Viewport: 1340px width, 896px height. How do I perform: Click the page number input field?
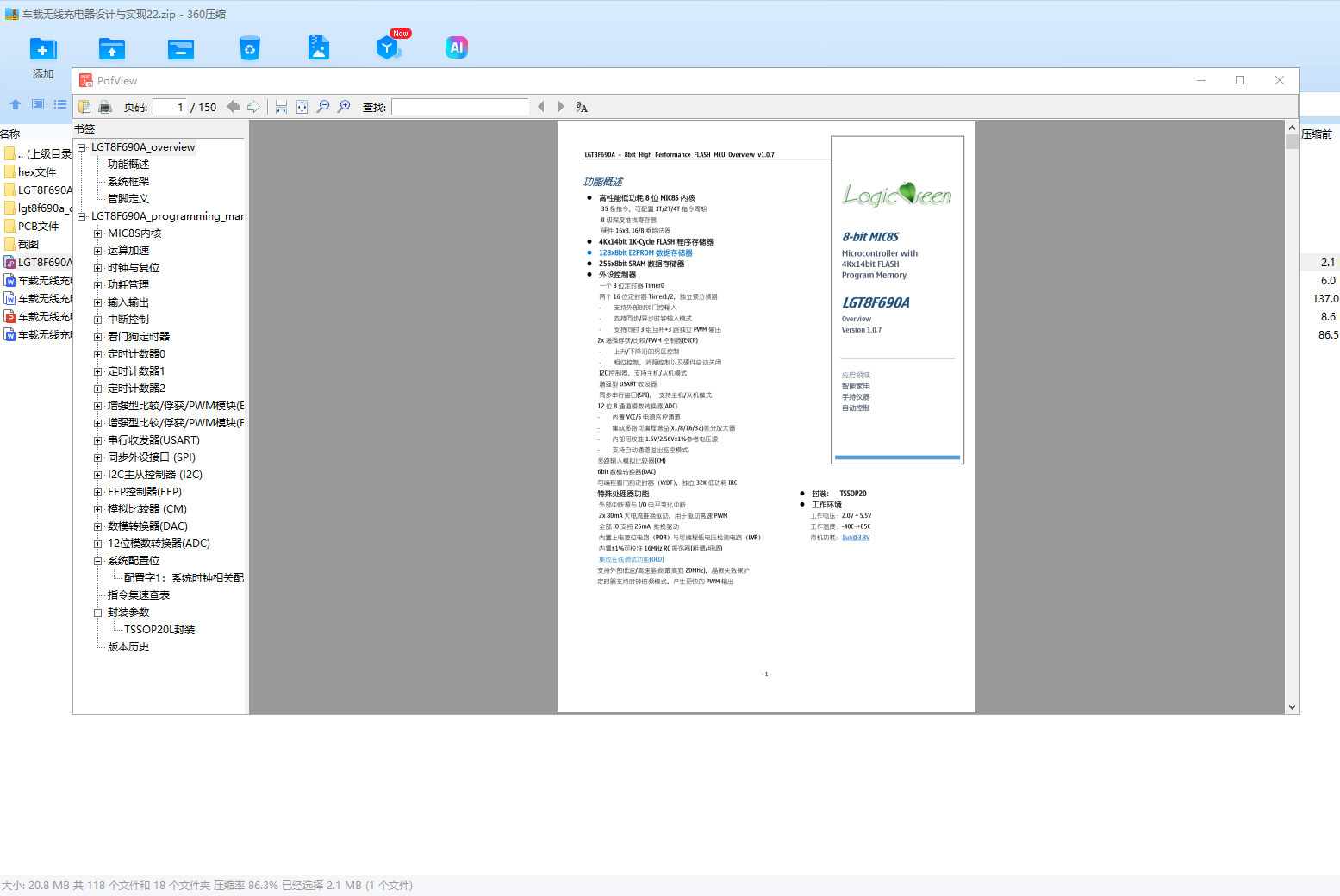(x=170, y=107)
